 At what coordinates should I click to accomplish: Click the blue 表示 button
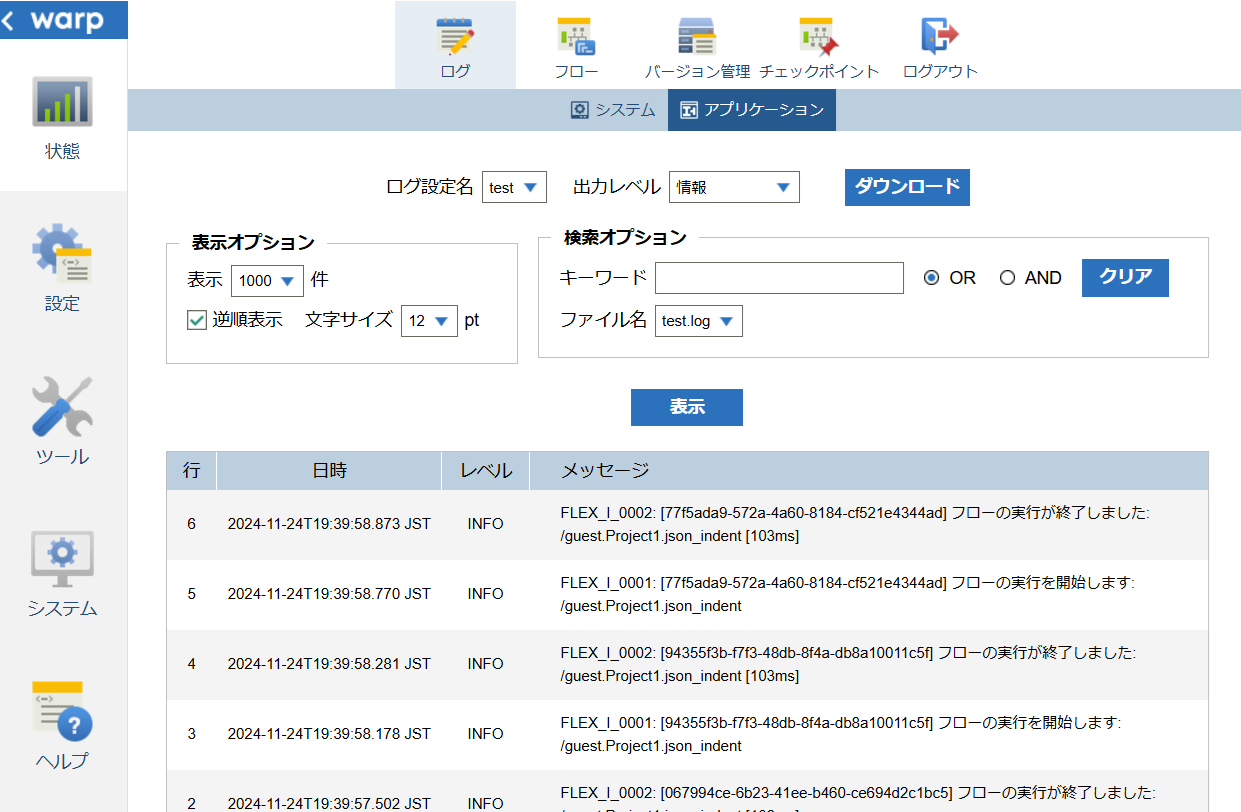(687, 407)
